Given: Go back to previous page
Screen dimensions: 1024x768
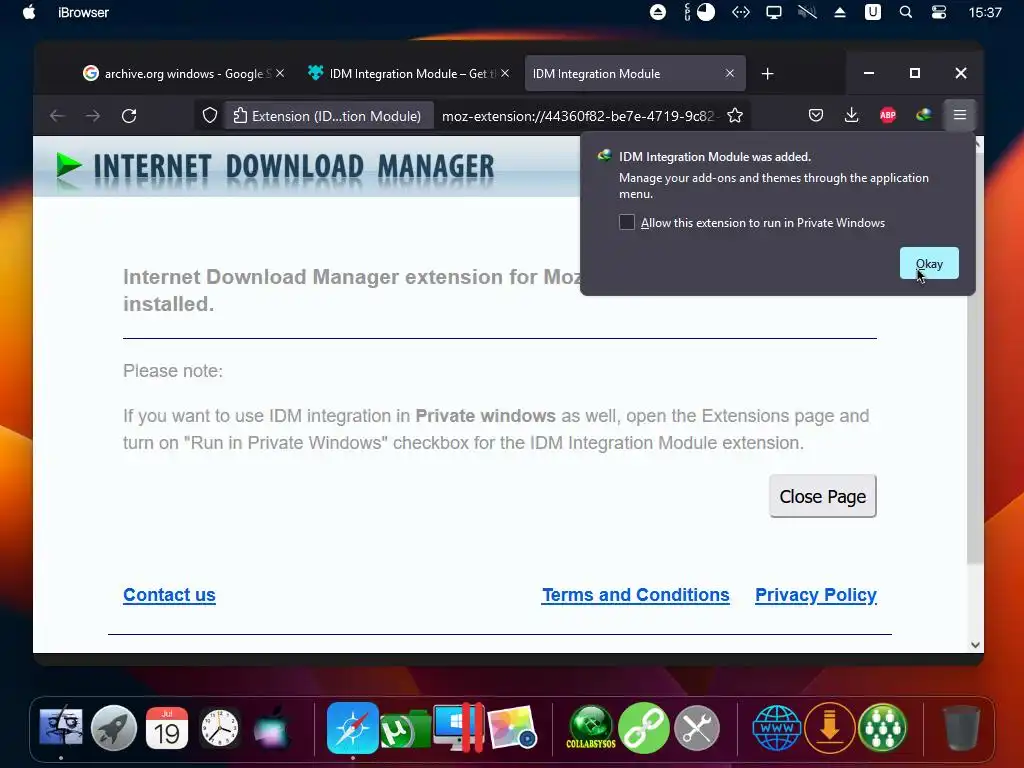Looking at the screenshot, I should tap(57, 116).
